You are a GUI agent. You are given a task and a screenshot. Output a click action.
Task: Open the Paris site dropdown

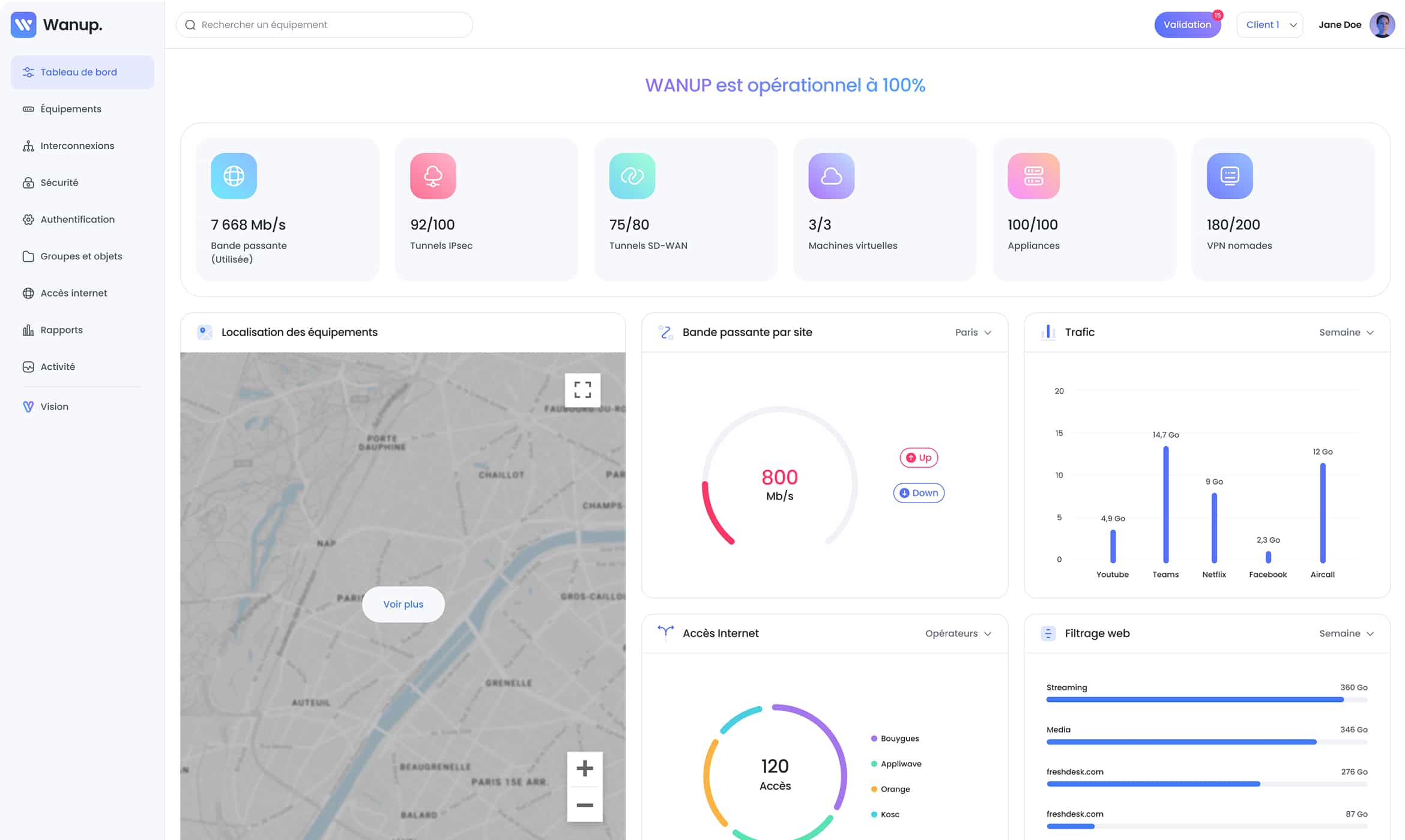tap(973, 332)
